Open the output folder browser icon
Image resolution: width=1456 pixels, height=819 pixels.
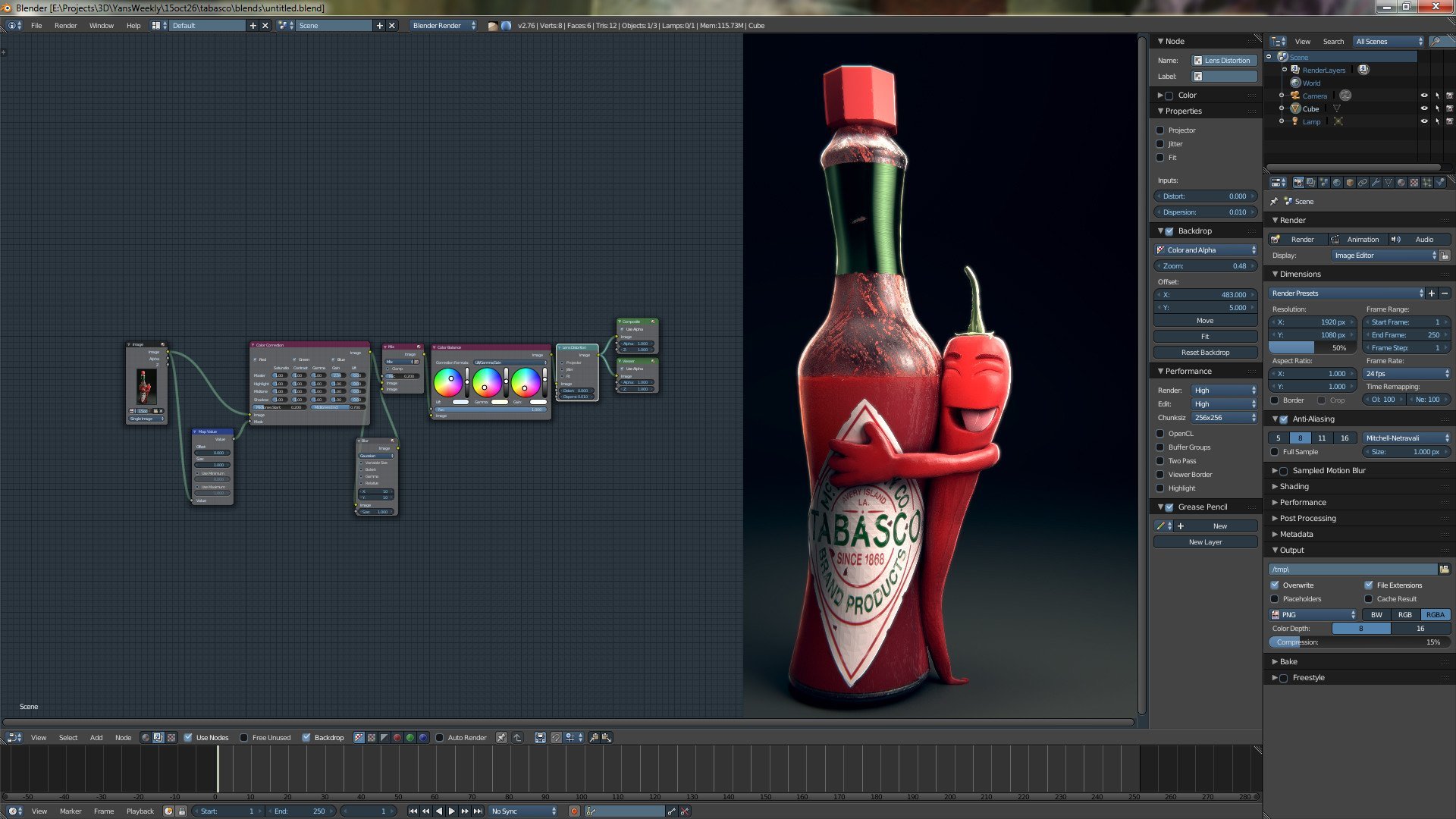click(x=1444, y=570)
